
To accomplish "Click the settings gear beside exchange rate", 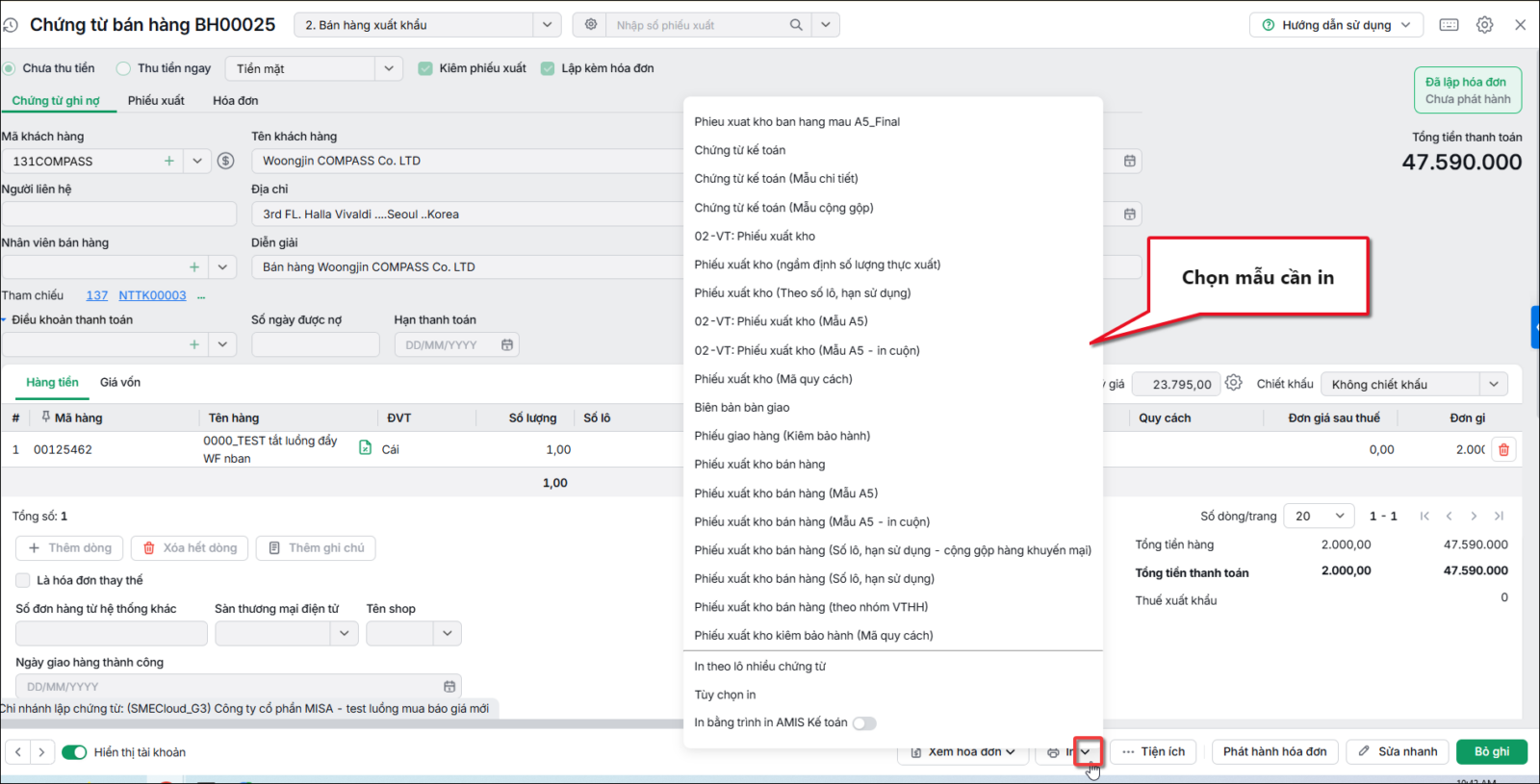I will (x=1234, y=383).
